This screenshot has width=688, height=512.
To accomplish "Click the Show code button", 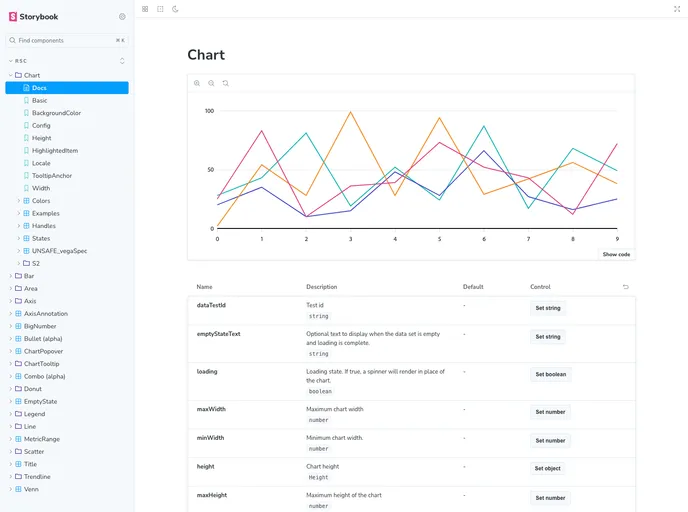I will coord(616,254).
